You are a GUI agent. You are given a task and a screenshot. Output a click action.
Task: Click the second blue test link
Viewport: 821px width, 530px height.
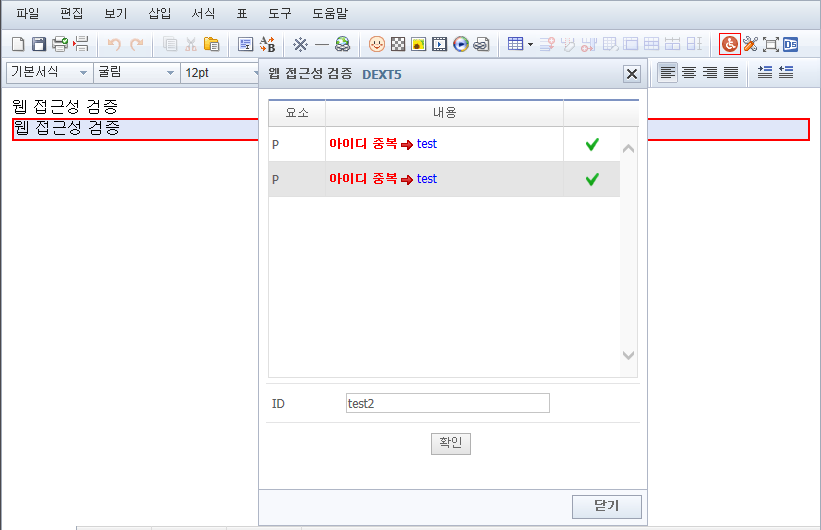tap(427, 179)
